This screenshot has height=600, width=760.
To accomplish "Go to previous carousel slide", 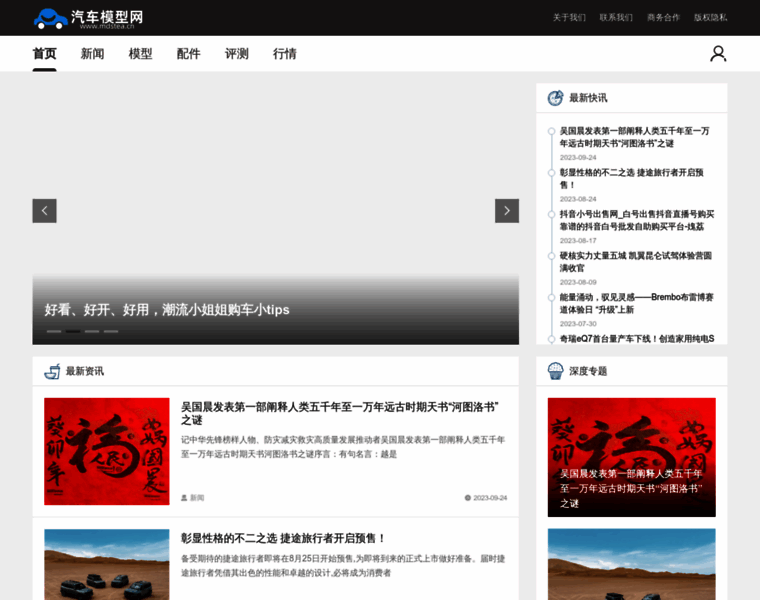I will click(x=45, y=211).
